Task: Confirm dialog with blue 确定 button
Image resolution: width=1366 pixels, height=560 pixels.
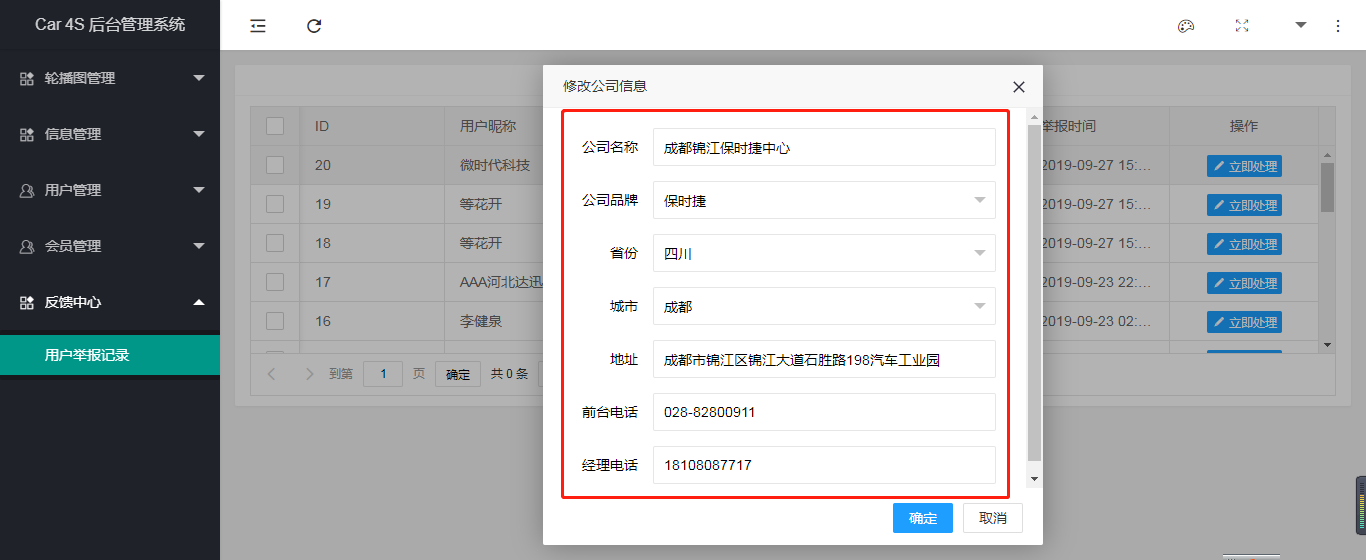Action: click(x=923, y=518)
